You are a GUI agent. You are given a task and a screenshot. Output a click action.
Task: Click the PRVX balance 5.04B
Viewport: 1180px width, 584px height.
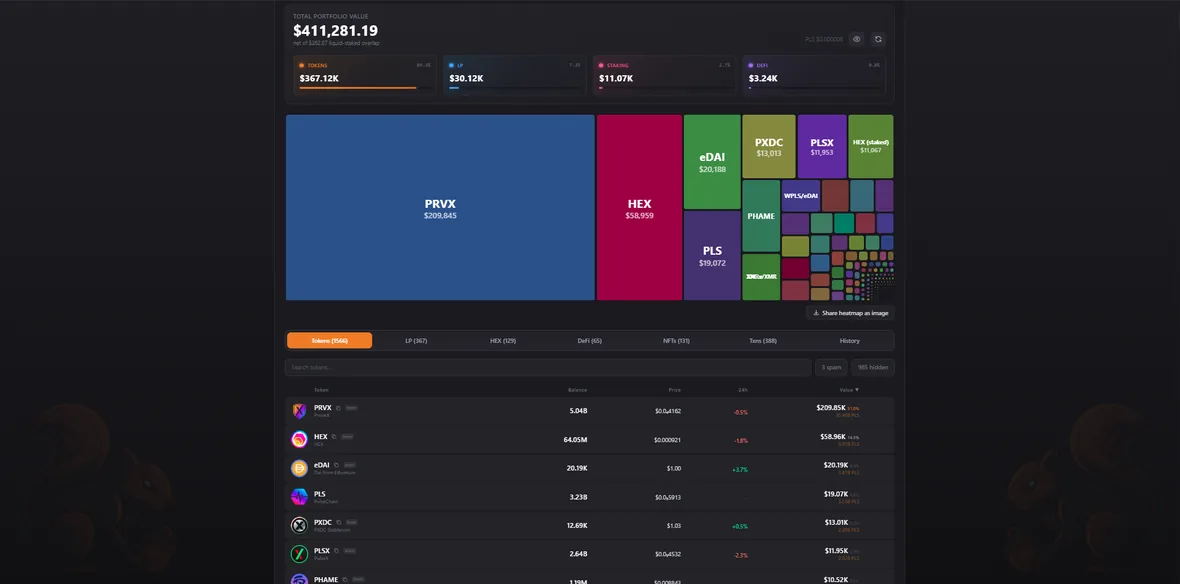coord(579,411)
